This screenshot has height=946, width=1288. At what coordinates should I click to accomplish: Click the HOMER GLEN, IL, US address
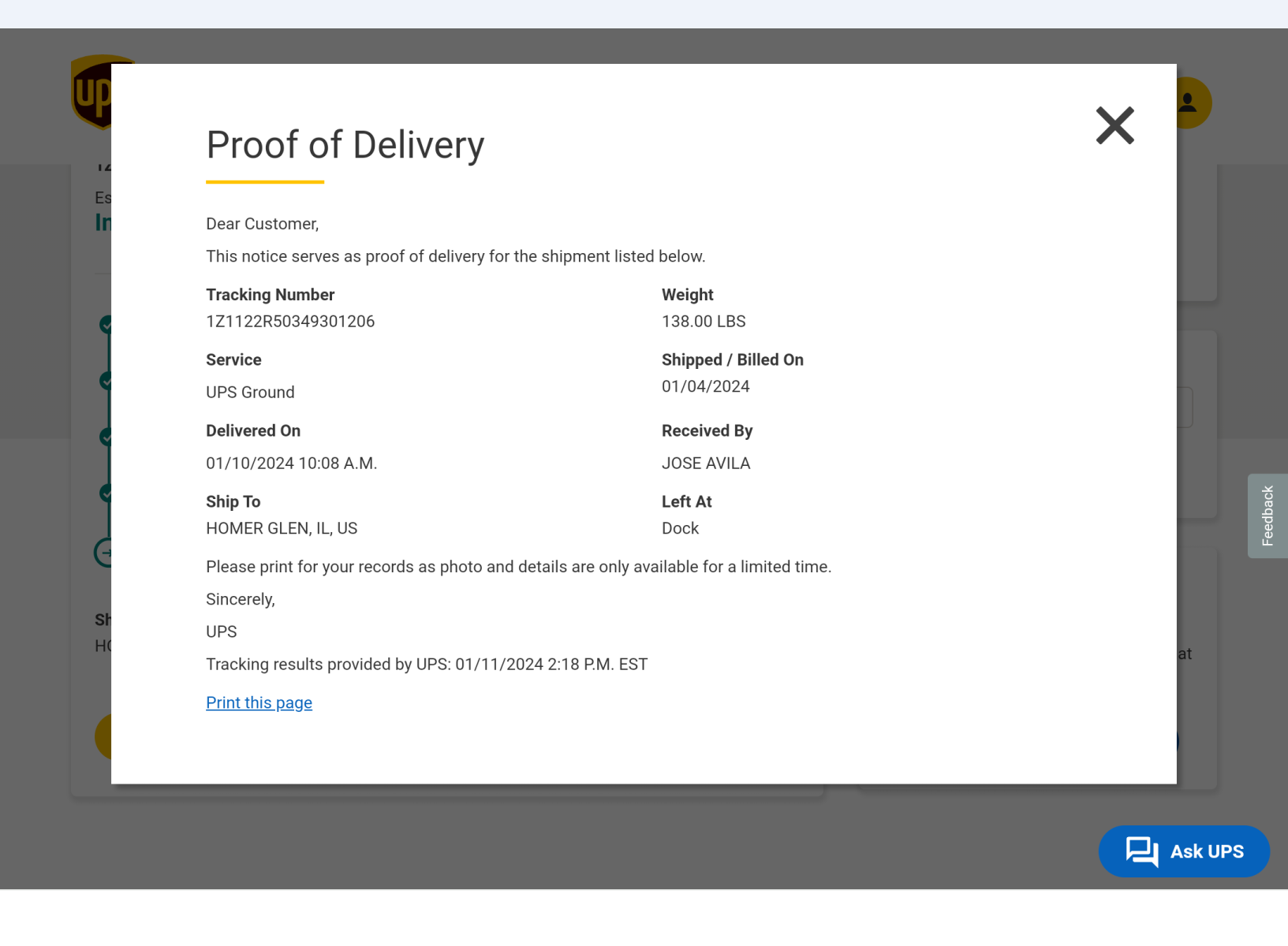(282, 528)
